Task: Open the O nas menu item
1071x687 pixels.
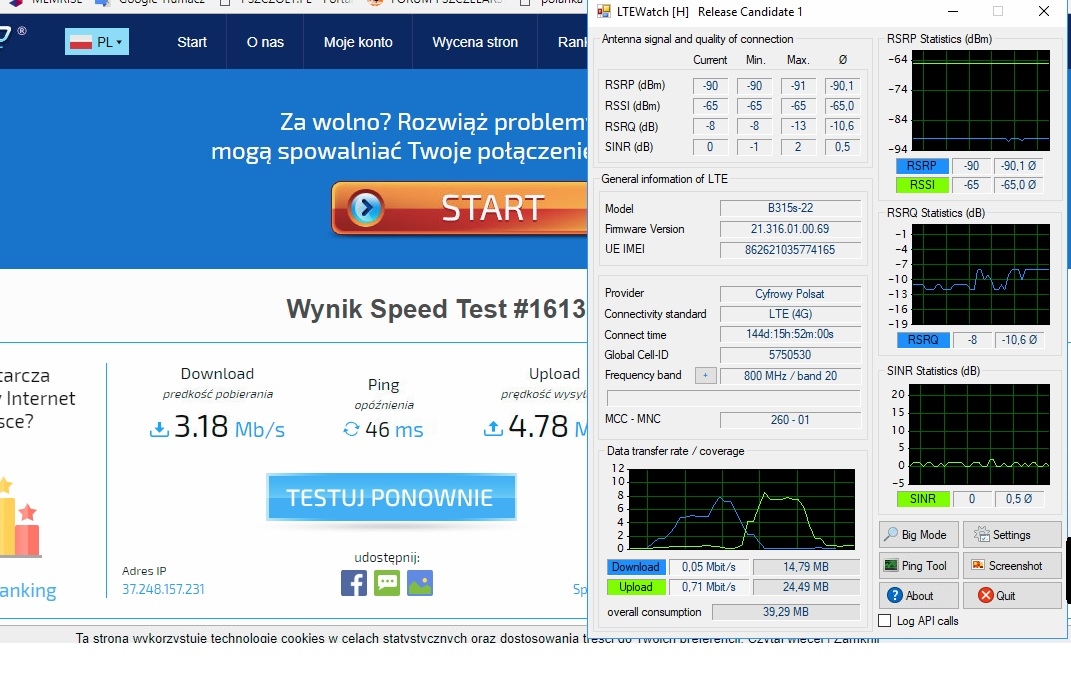Action: click(265, 42)
